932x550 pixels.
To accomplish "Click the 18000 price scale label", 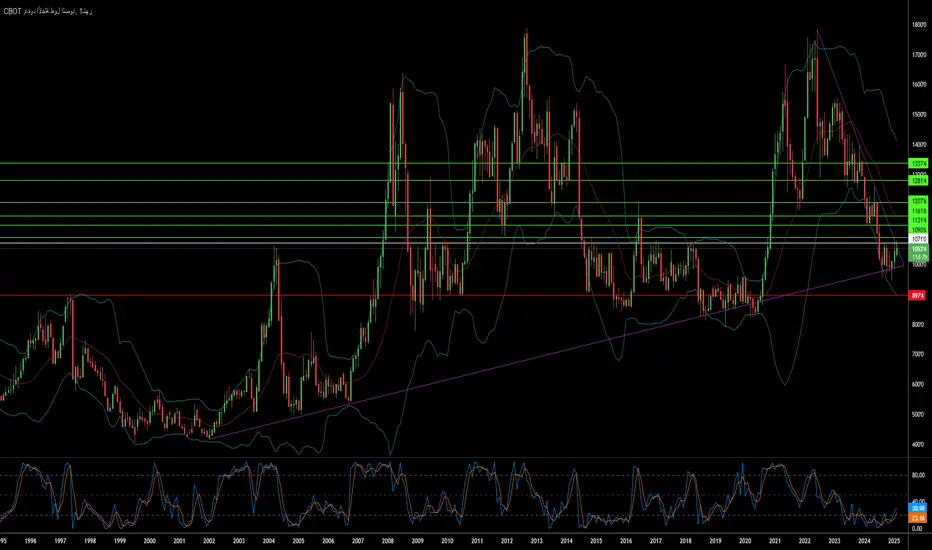I will 919,24.
